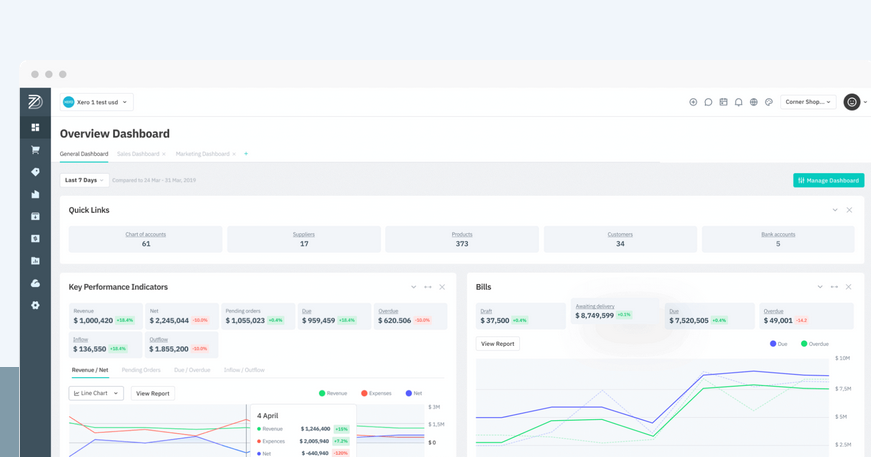
Task: Toggle the Expenses legend series
Action: (376, 393)
